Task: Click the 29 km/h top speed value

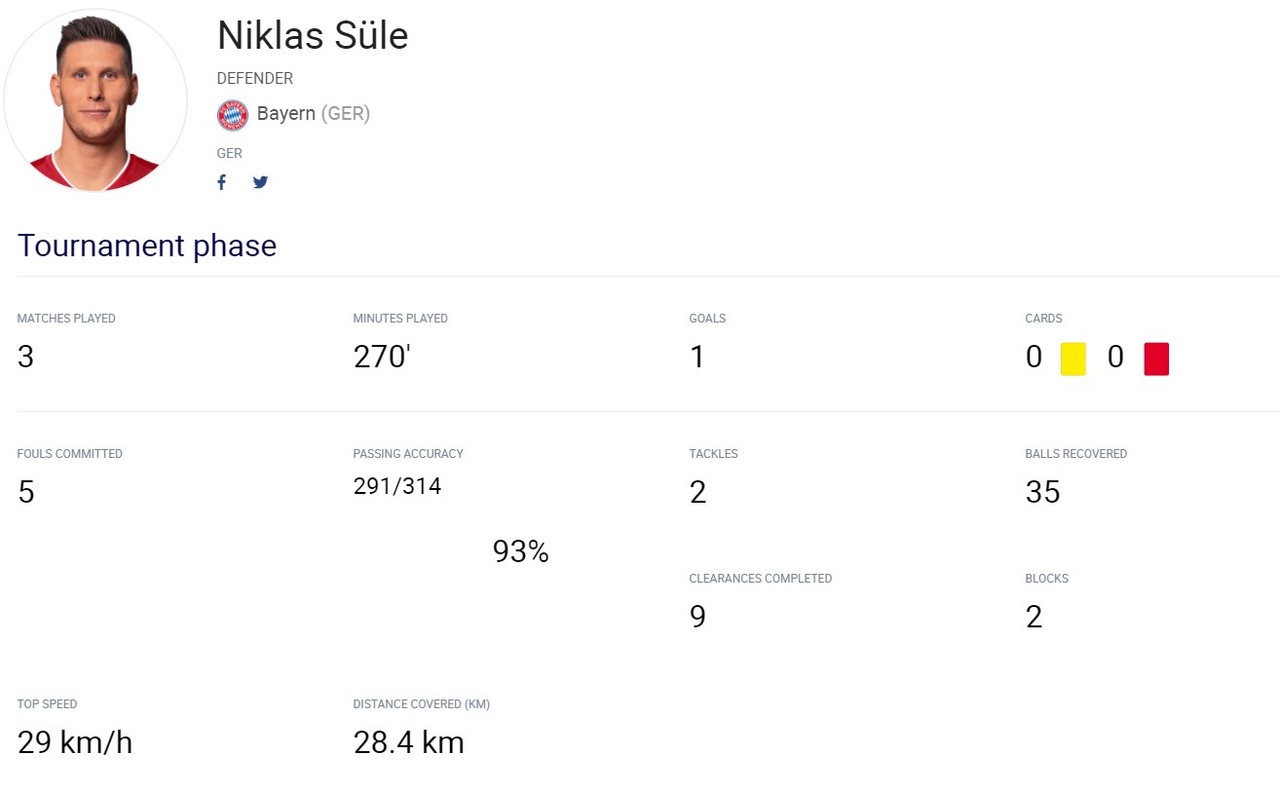Action: 75,743
